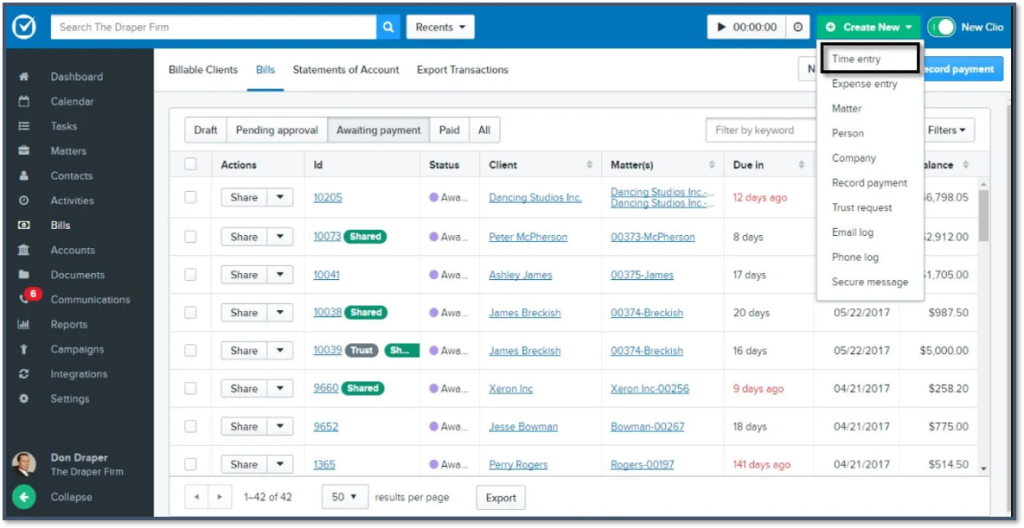
Task: Select Expense entry from the menu
Action: 865,84
